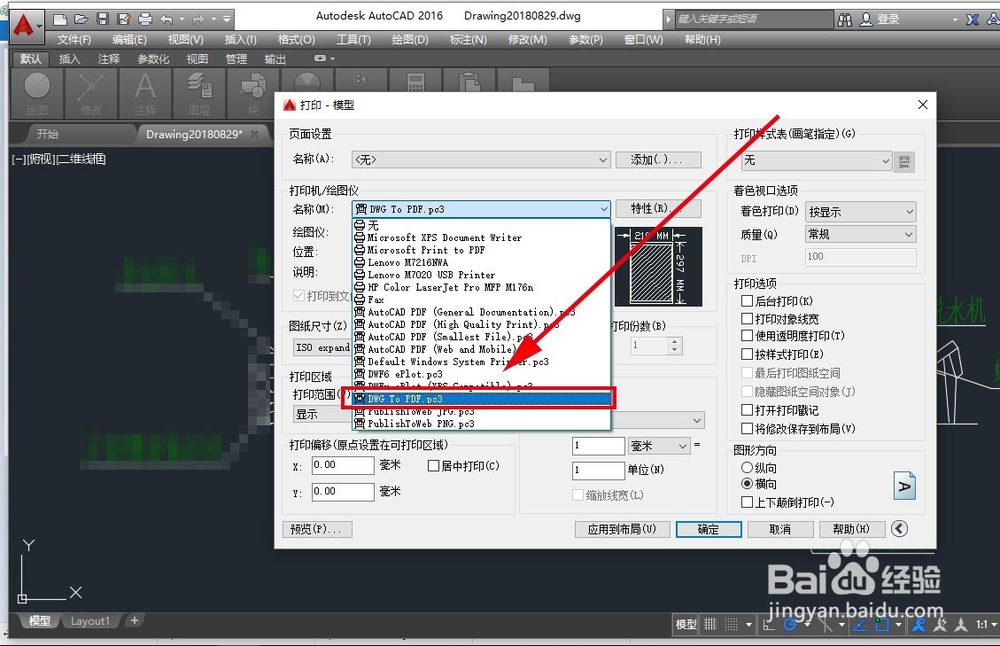Toggle ortho mode in status bar
Image resolution: width=1000 pixels, height=646 pixels.
[768, 624]
